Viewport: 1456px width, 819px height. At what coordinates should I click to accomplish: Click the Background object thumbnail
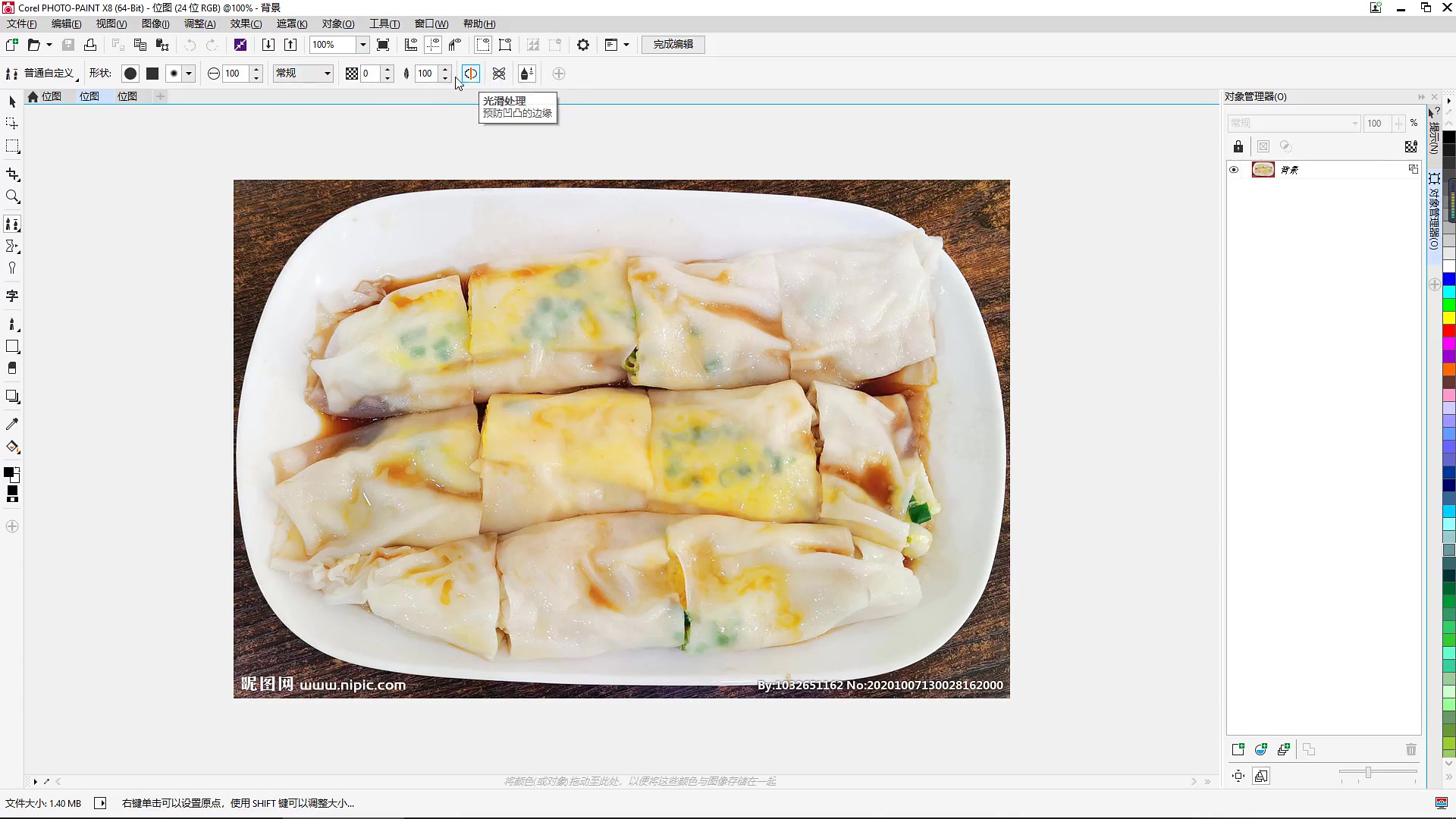pos(1263,170)
